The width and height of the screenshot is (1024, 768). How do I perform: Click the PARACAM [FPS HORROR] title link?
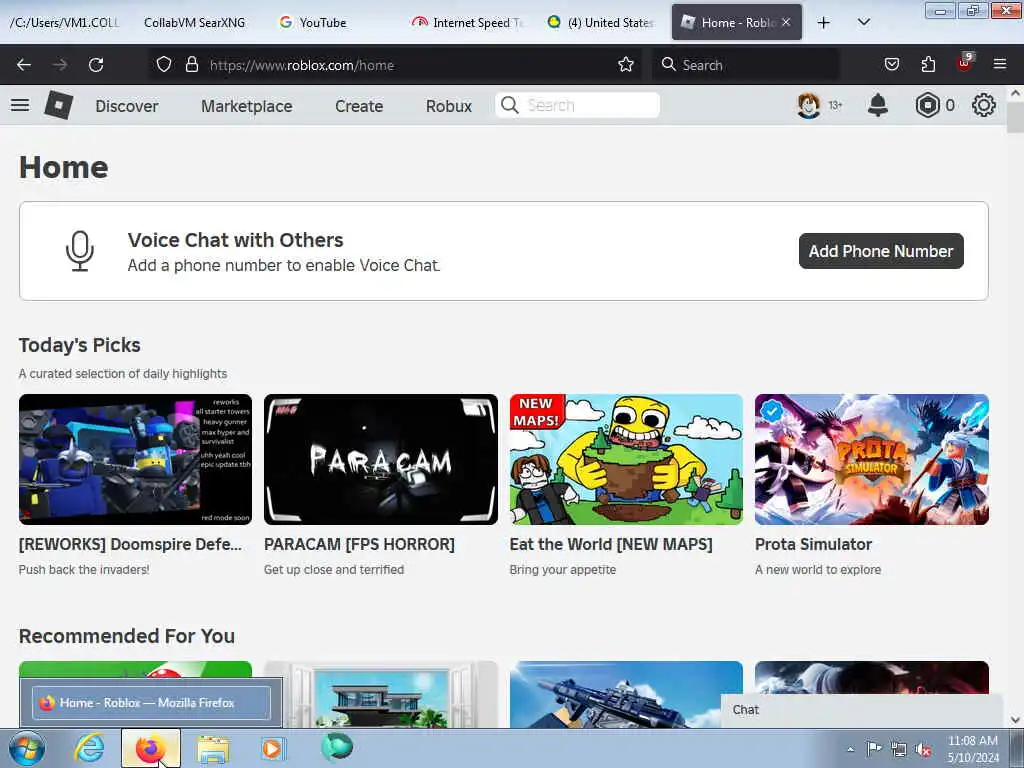(x=359, y=544)
